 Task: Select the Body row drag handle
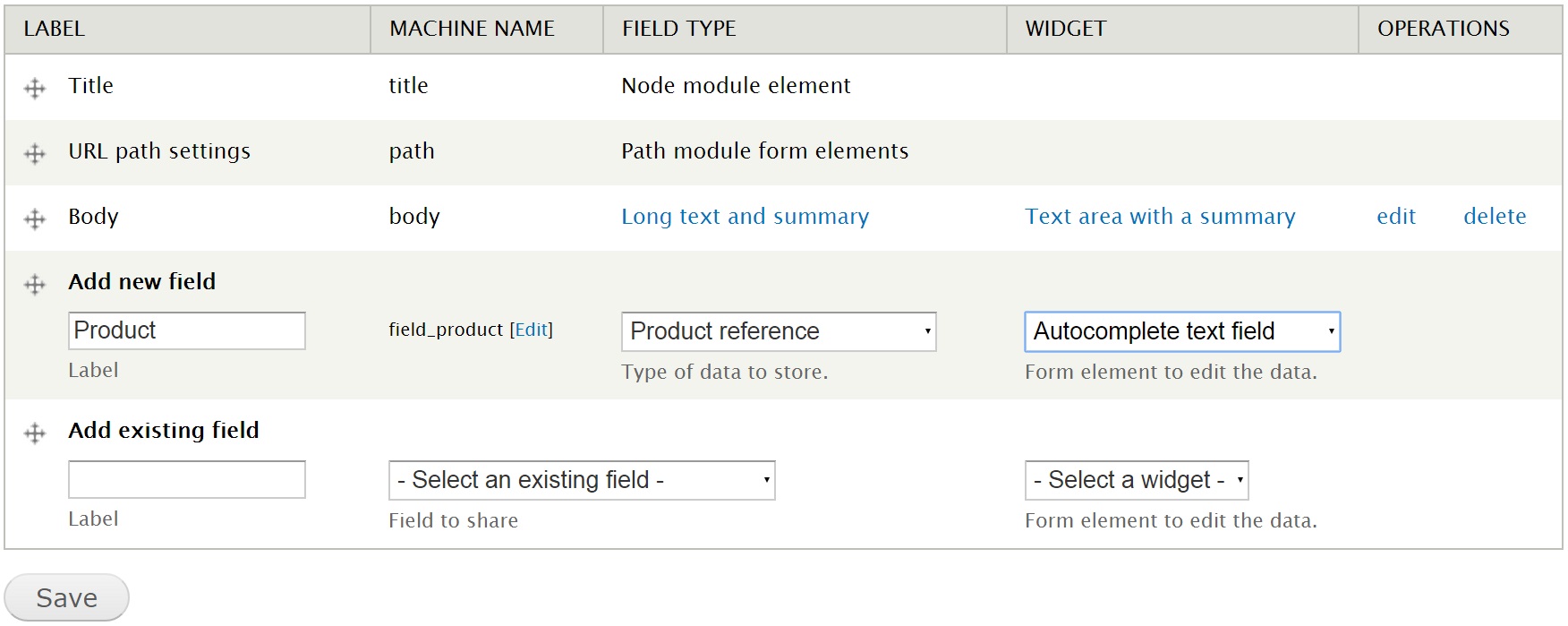(x=35, y=219)
